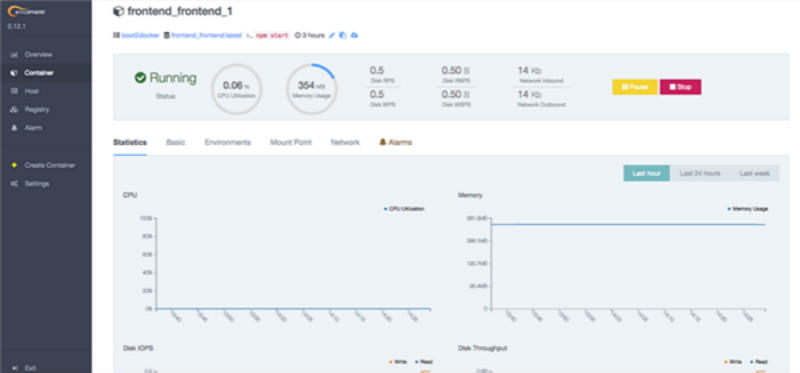Open the Alarms tab with bell
800x373 pixels.
(396, 142)
